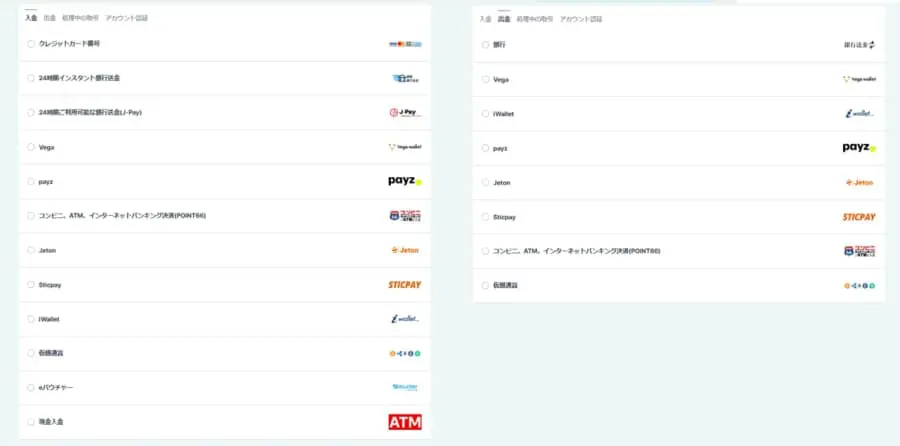Viewport: 900px width, 446px height.
Task: Select the POINT66 radio button in withdrawal panel
Action: pos(486,251)
